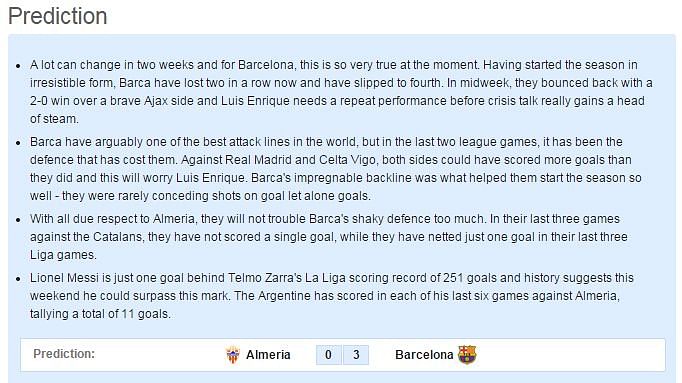682x383 pixels.
Task: Click the paragraph beginning 'Barca have arguably'
Action: [336, 169]
